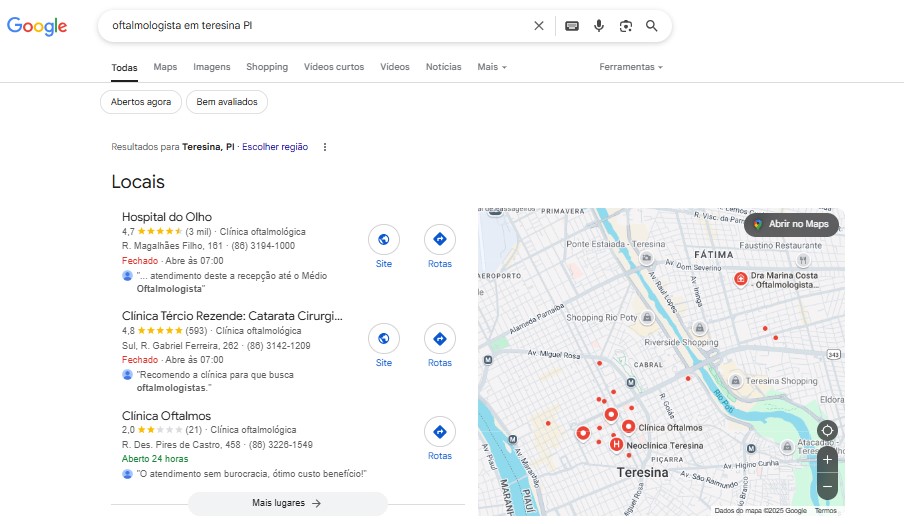Click the magnifying glass search icon

click(651, 25)
